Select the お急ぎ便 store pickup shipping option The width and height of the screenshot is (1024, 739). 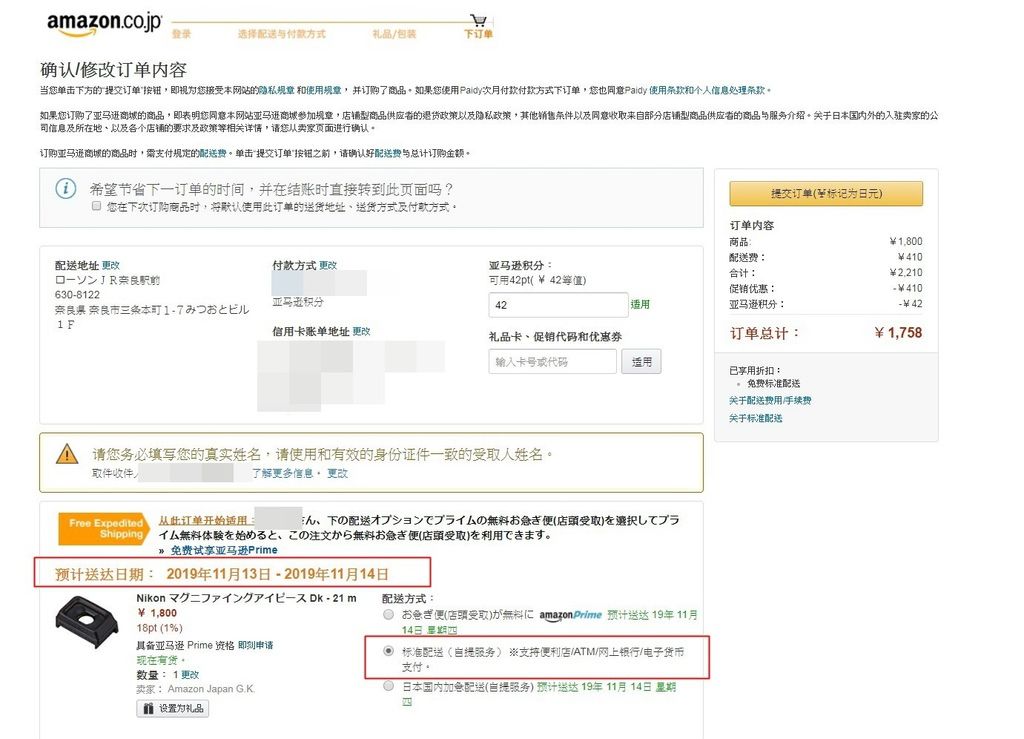click(389, 614)
